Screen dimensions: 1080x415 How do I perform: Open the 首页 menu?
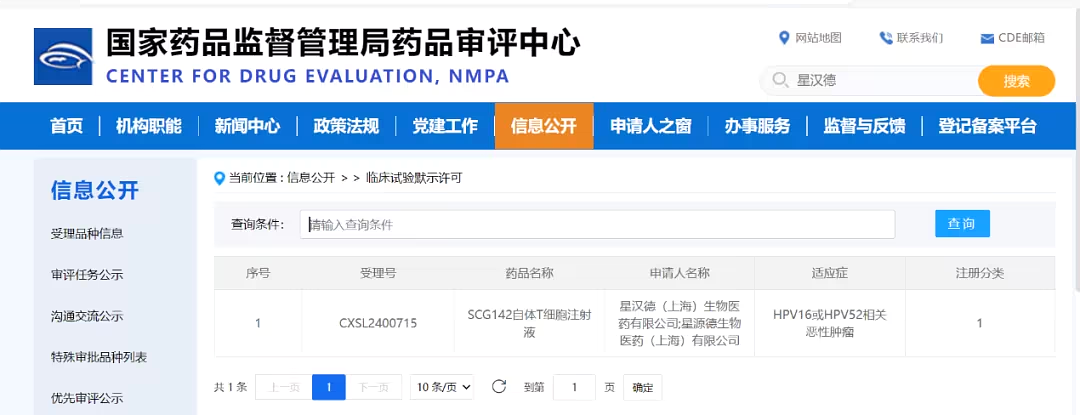[67, 126]
